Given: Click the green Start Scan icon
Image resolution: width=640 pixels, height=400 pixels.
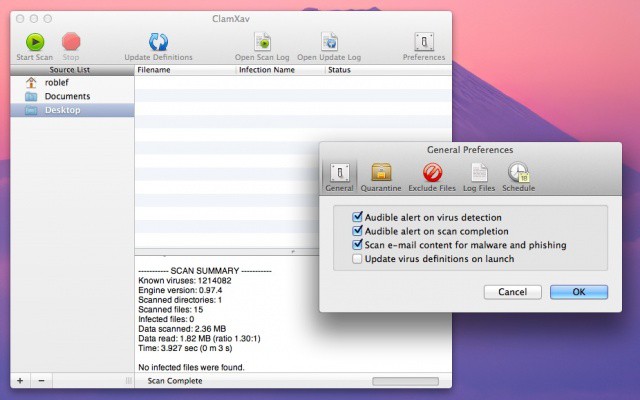Looking at the screenshot, I should (35, 42).
